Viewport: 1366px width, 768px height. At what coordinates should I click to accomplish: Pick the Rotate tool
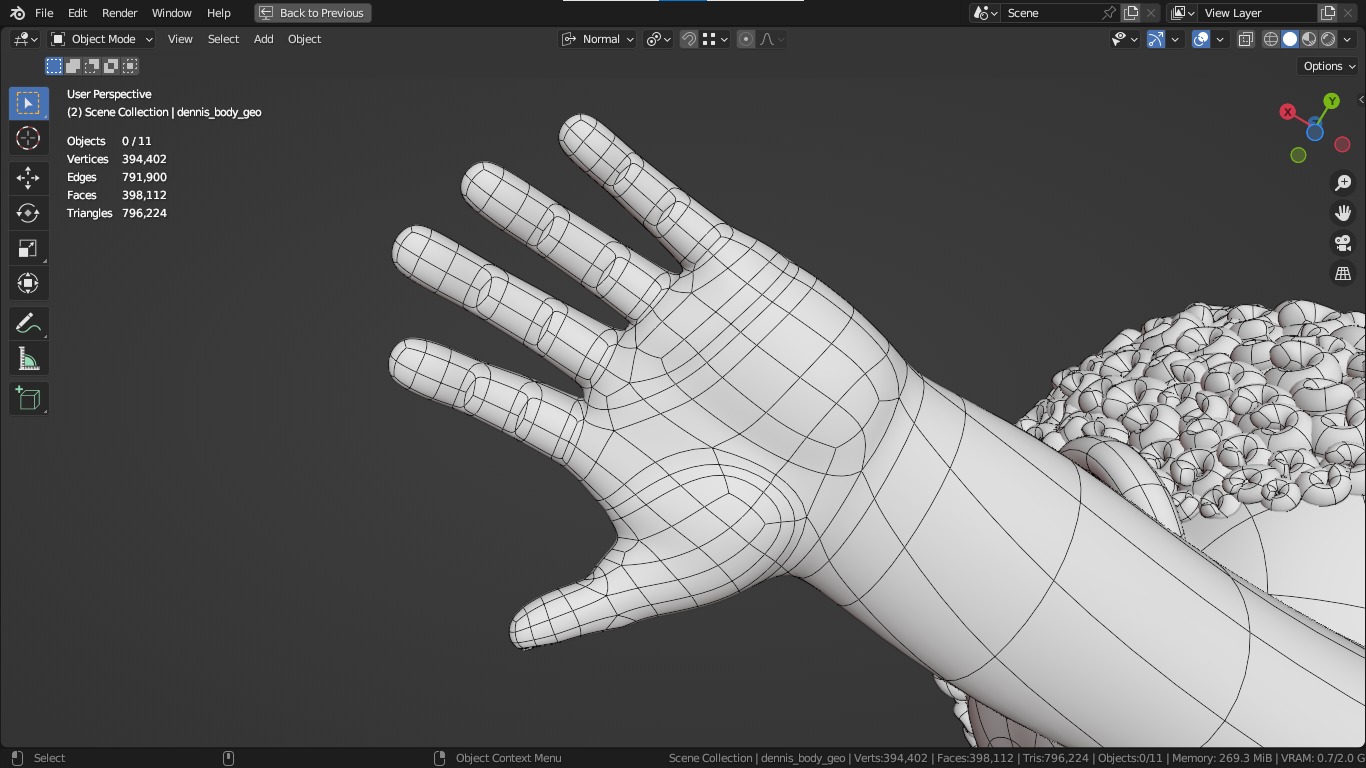pyautogui.click(x=28, y=213)
